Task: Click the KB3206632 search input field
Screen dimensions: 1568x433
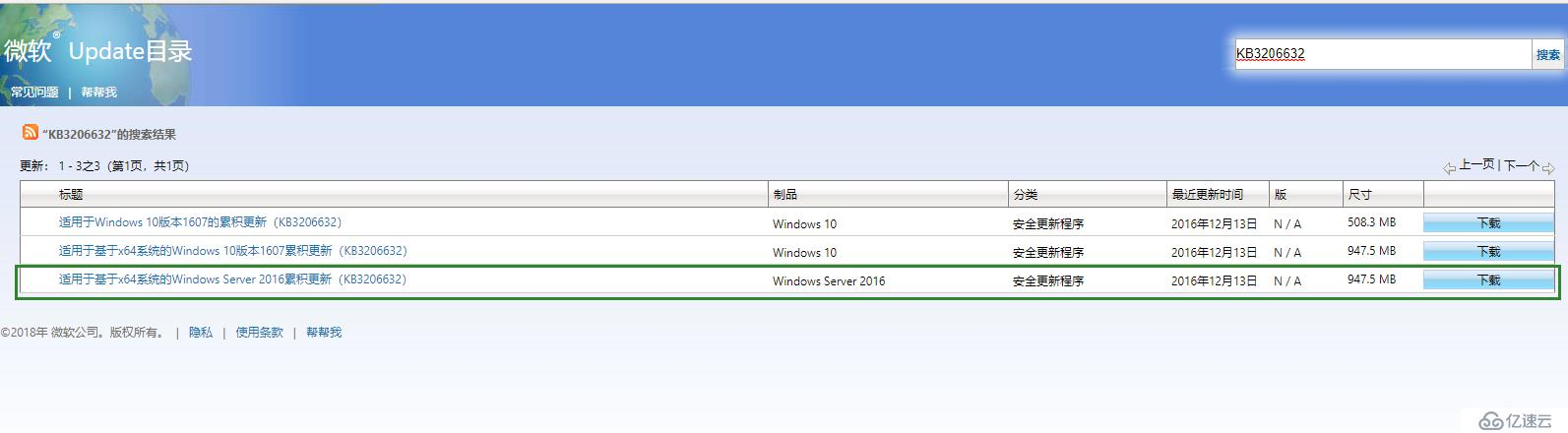Action: click(x=1383, y=54)
